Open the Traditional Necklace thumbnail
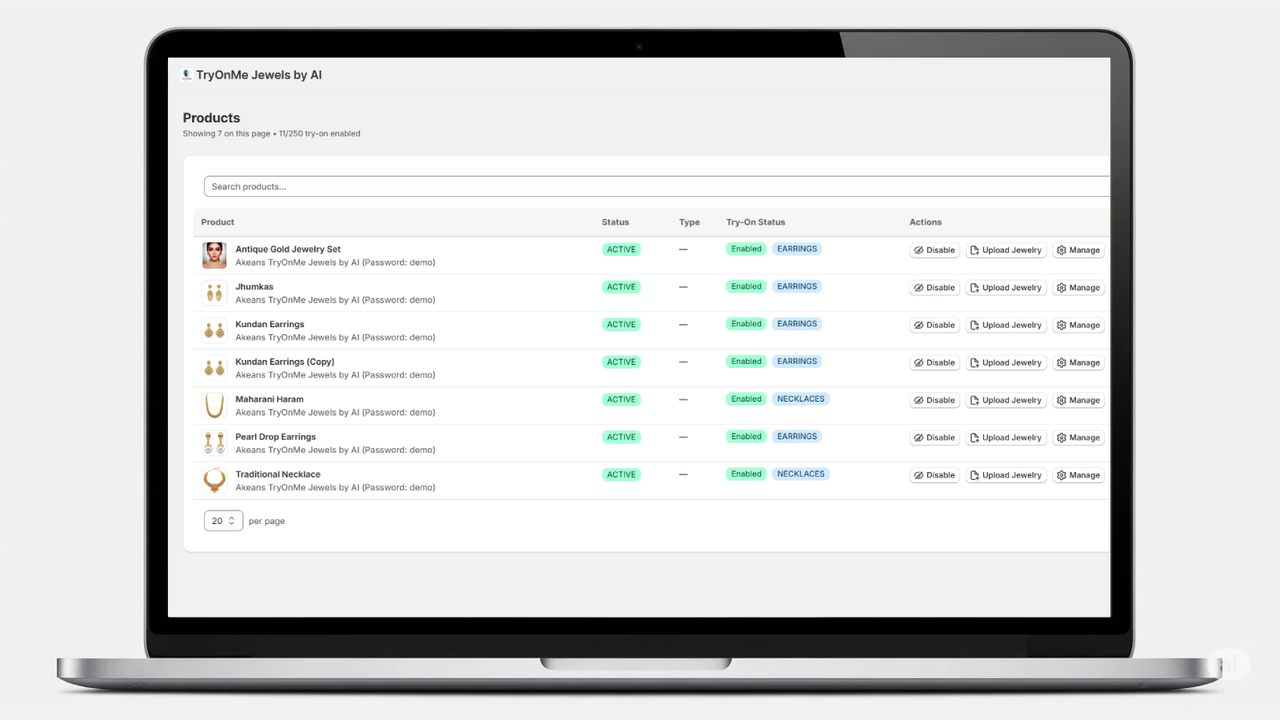 [214, 480]
